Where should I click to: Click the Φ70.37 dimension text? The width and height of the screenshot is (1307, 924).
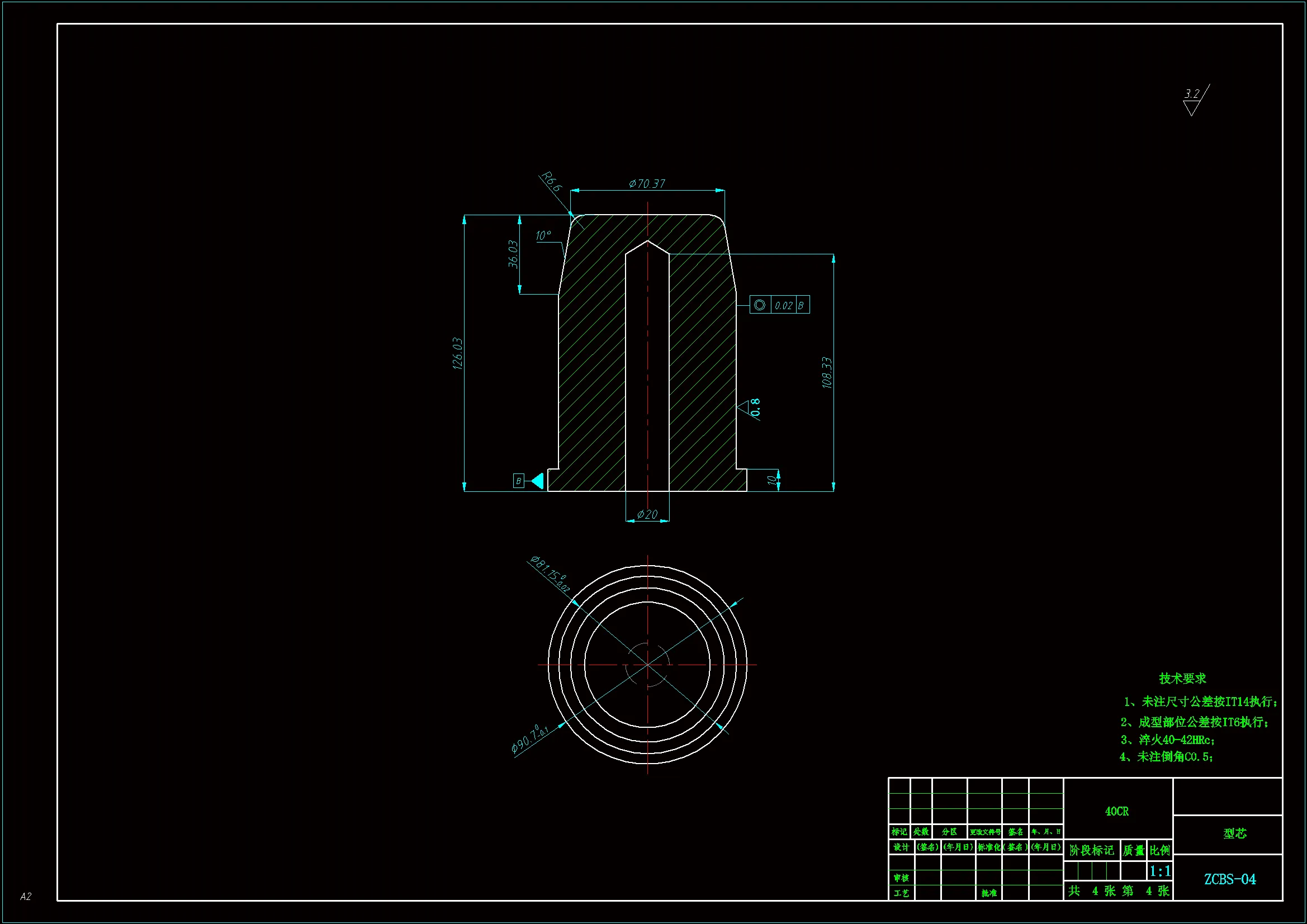pos(647,183)
